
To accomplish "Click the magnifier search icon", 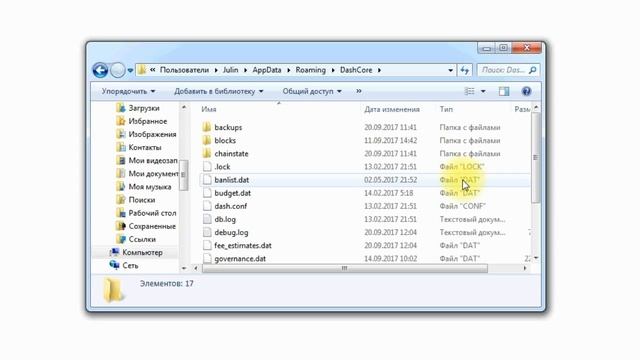I will click(533, 70).
